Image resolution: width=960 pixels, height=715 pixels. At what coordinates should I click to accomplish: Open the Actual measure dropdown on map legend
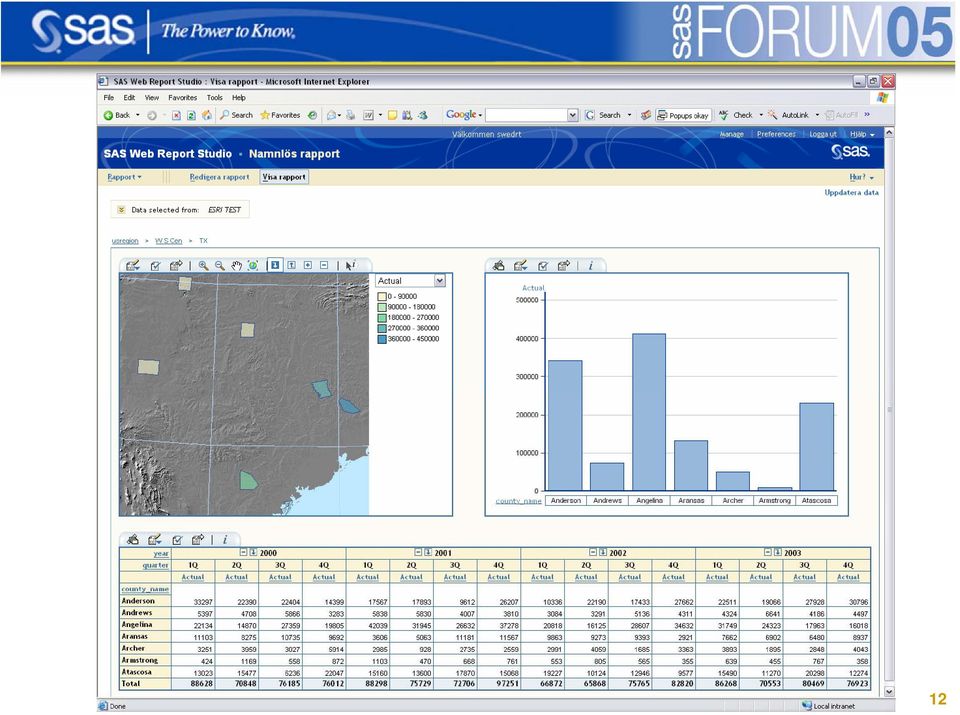pyautogui.click(x=440, y=281)
